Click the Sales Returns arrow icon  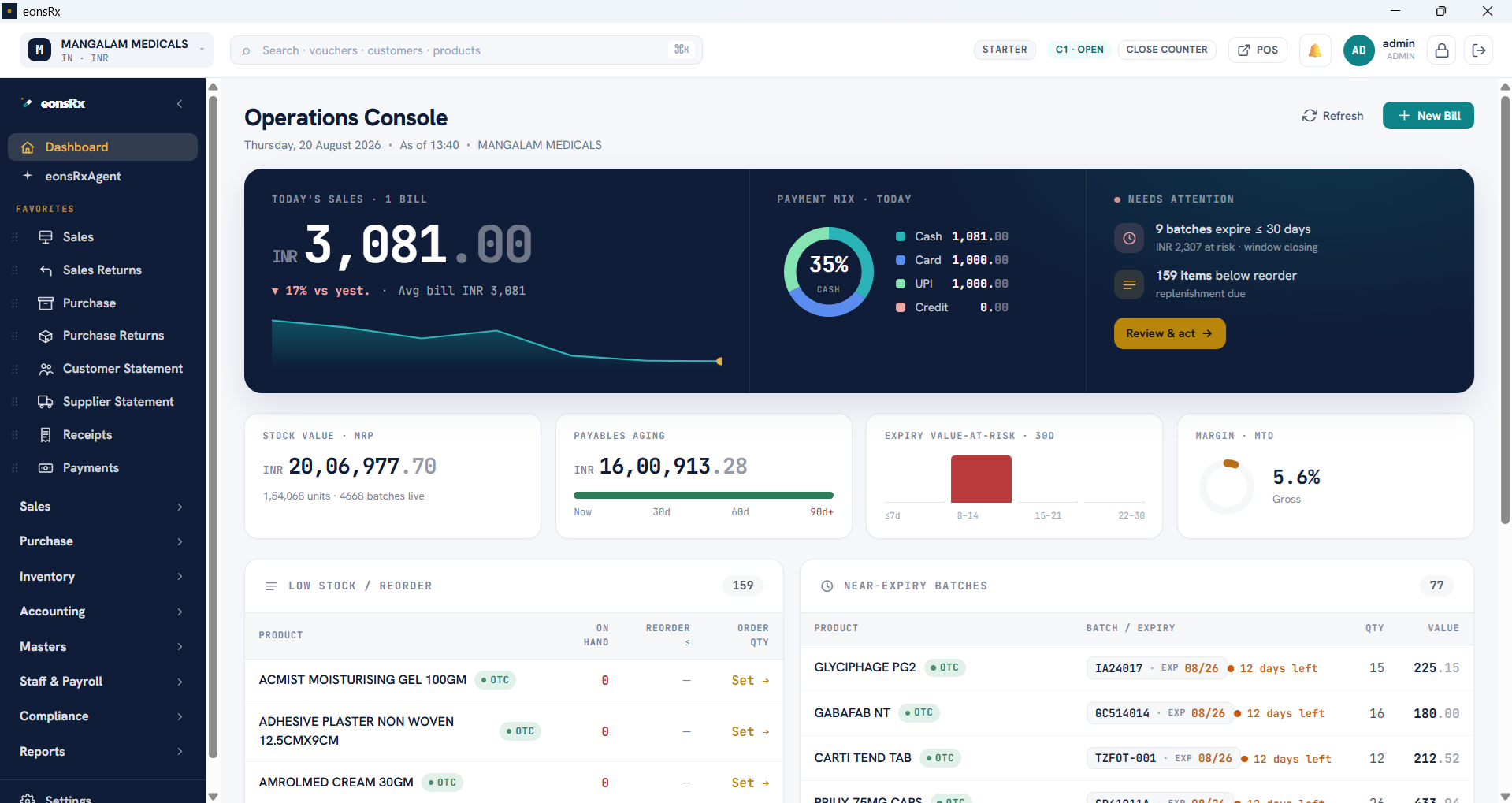46,270
